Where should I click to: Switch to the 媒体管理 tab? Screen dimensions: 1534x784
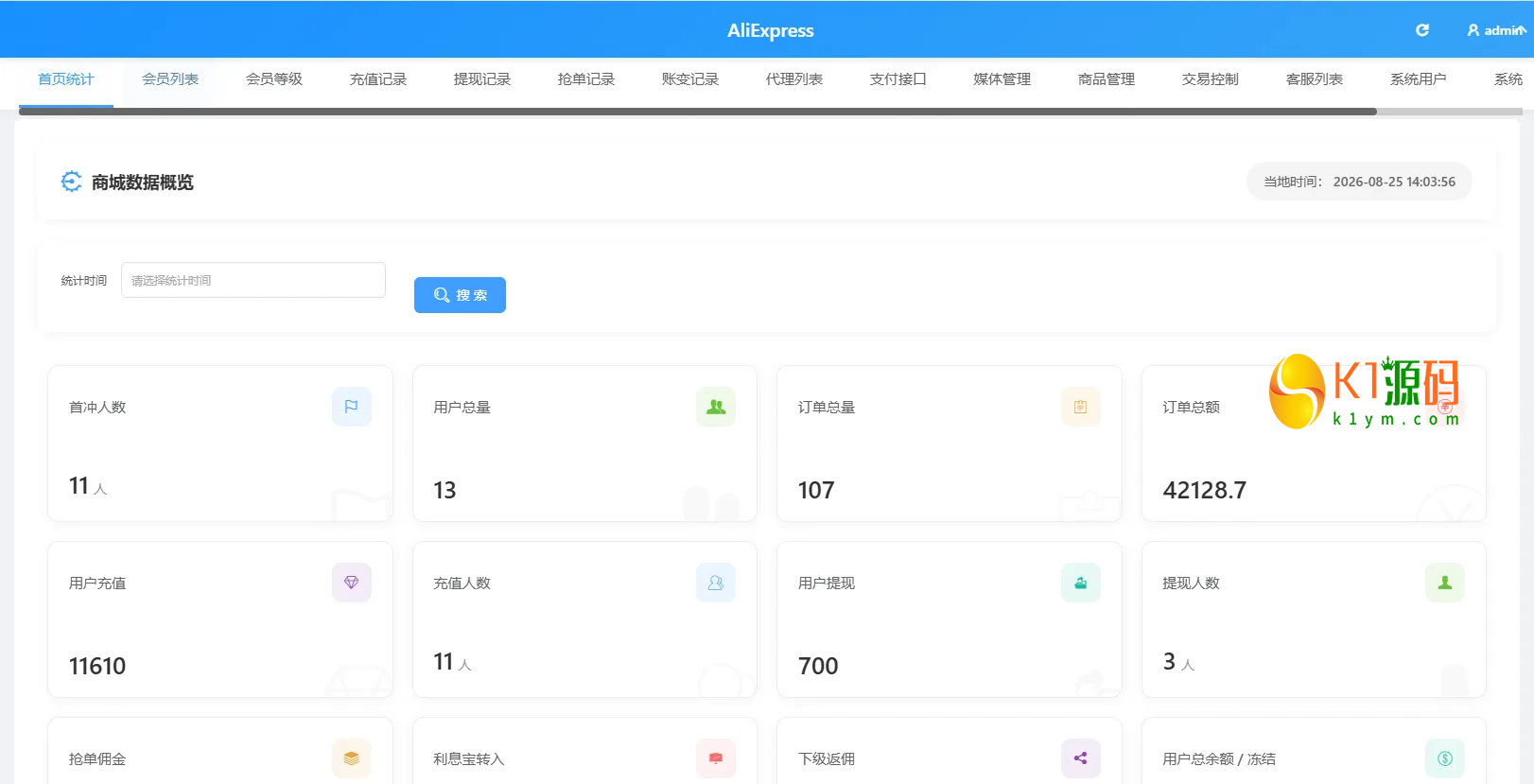[x=1002, y=79]
